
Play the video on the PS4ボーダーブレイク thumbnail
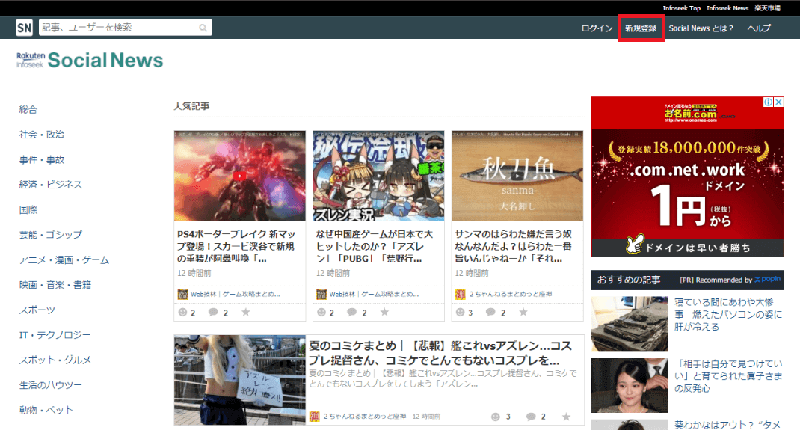[x=239, y=176]
